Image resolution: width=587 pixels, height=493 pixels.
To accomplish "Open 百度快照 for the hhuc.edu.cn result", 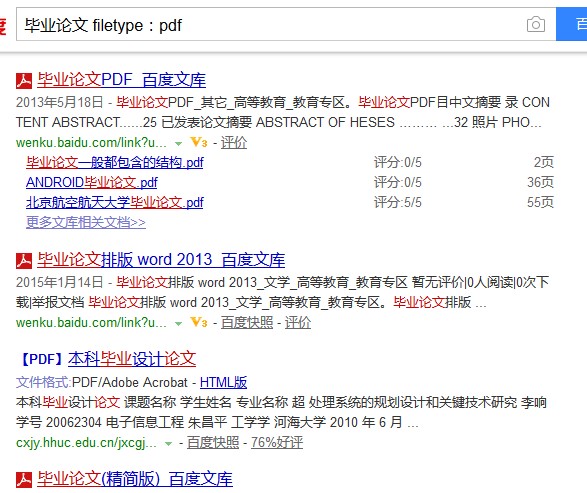I will pos(213,443).
